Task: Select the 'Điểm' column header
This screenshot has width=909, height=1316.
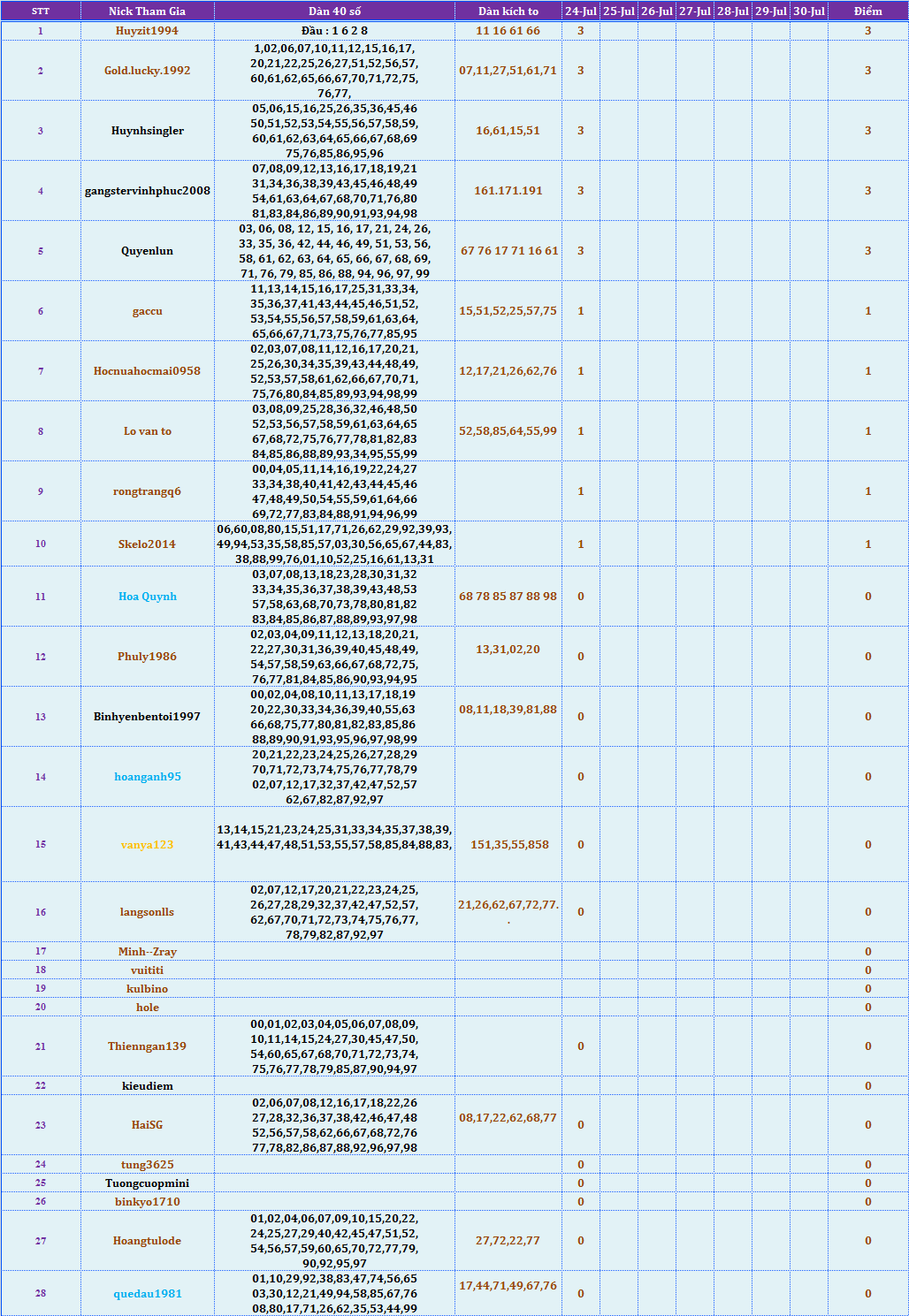Action: [867, 11]
